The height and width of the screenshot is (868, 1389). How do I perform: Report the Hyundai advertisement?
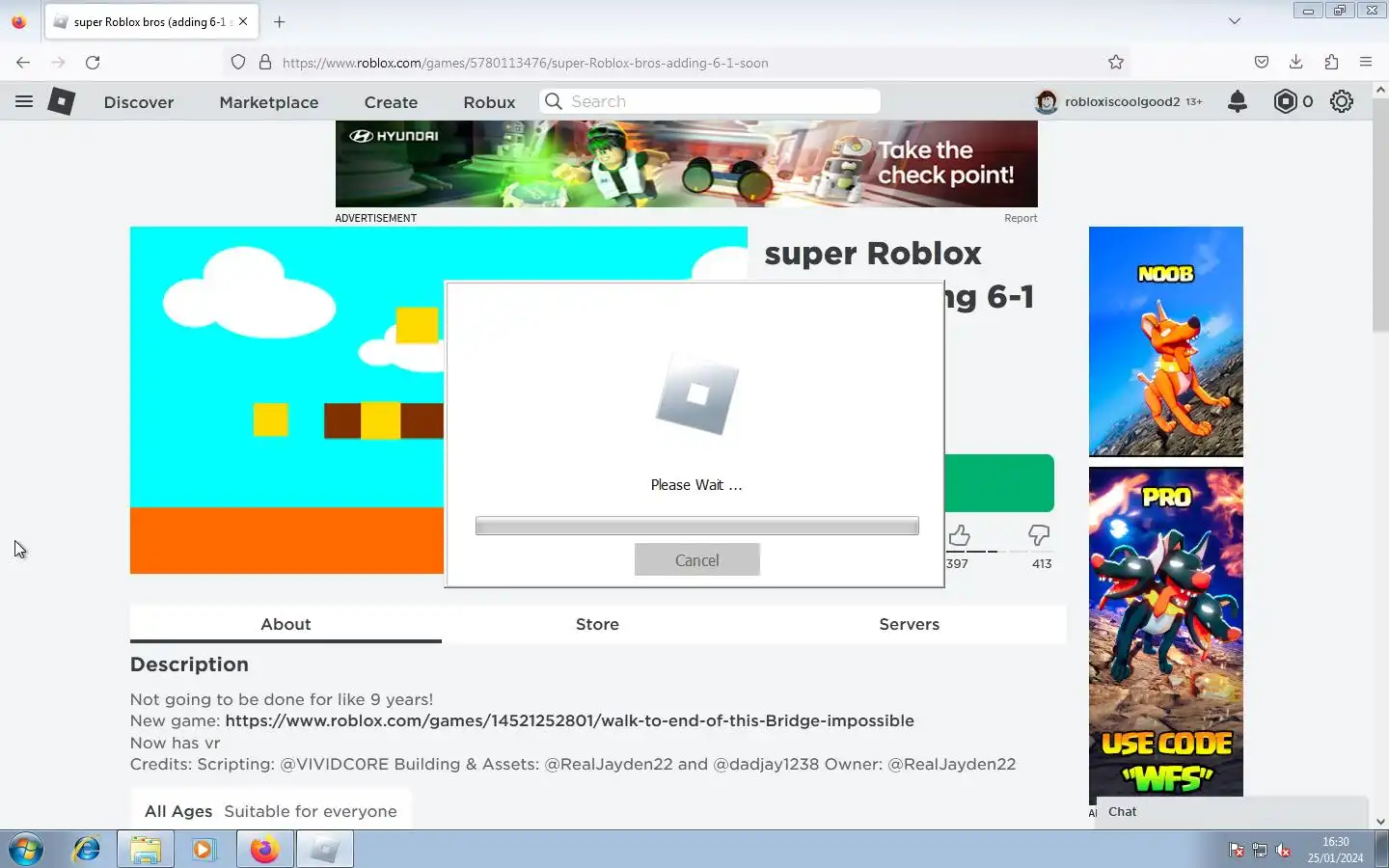1021,218
